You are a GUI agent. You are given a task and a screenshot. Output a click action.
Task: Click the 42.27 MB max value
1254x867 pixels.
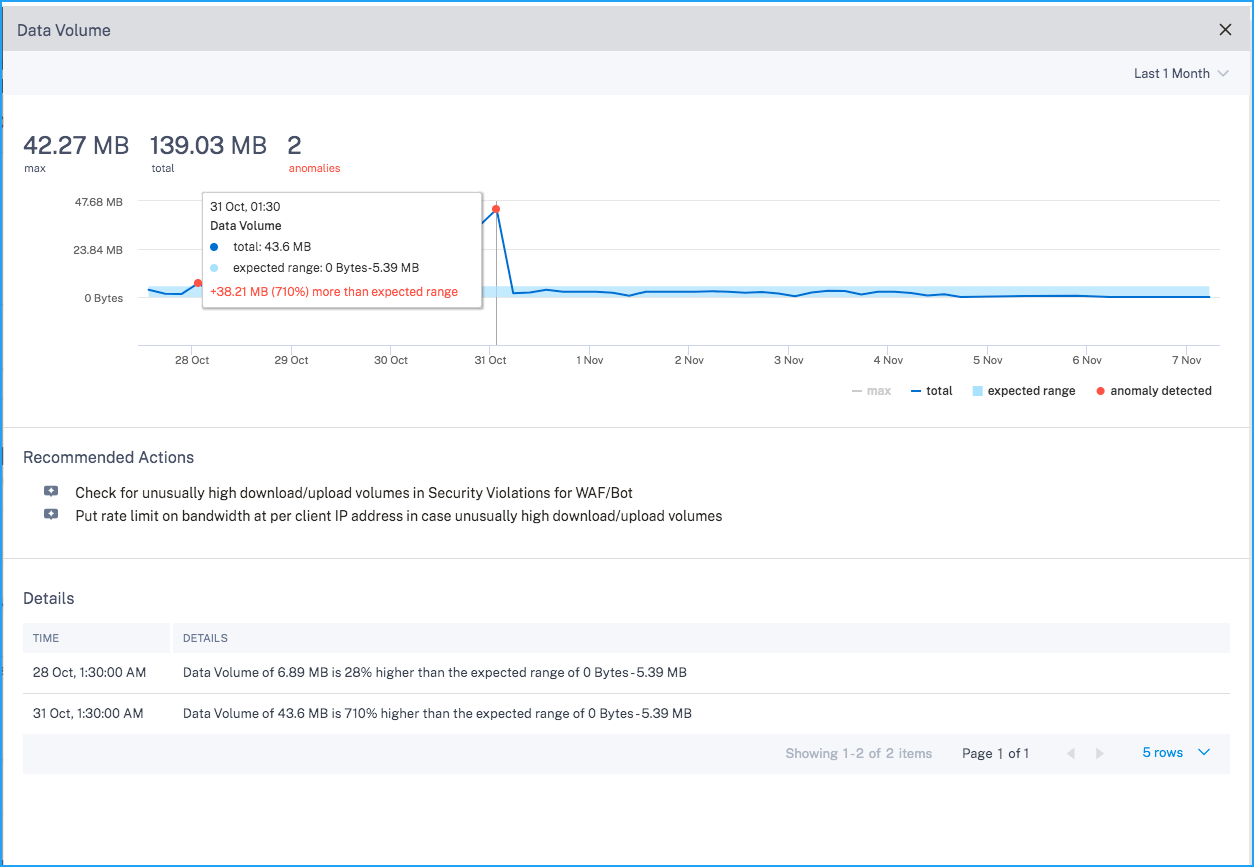click(x=76, y=146)
